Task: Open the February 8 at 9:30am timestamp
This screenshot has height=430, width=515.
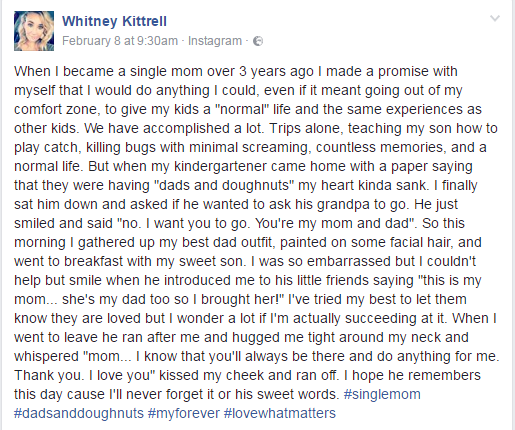Action: tap(120, 41)
